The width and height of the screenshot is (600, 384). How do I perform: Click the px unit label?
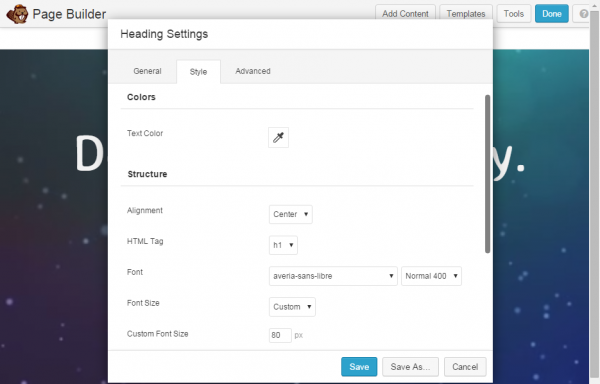point(298,335)
